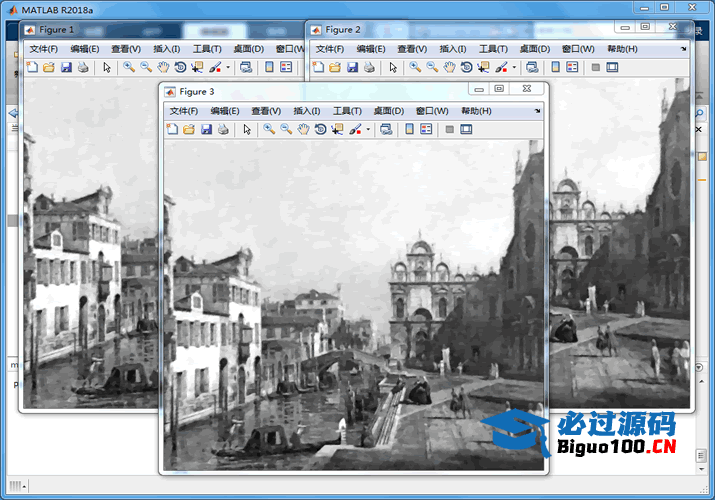
Task: Print Figure 1 using printer icon
Action: pos(83,67)
